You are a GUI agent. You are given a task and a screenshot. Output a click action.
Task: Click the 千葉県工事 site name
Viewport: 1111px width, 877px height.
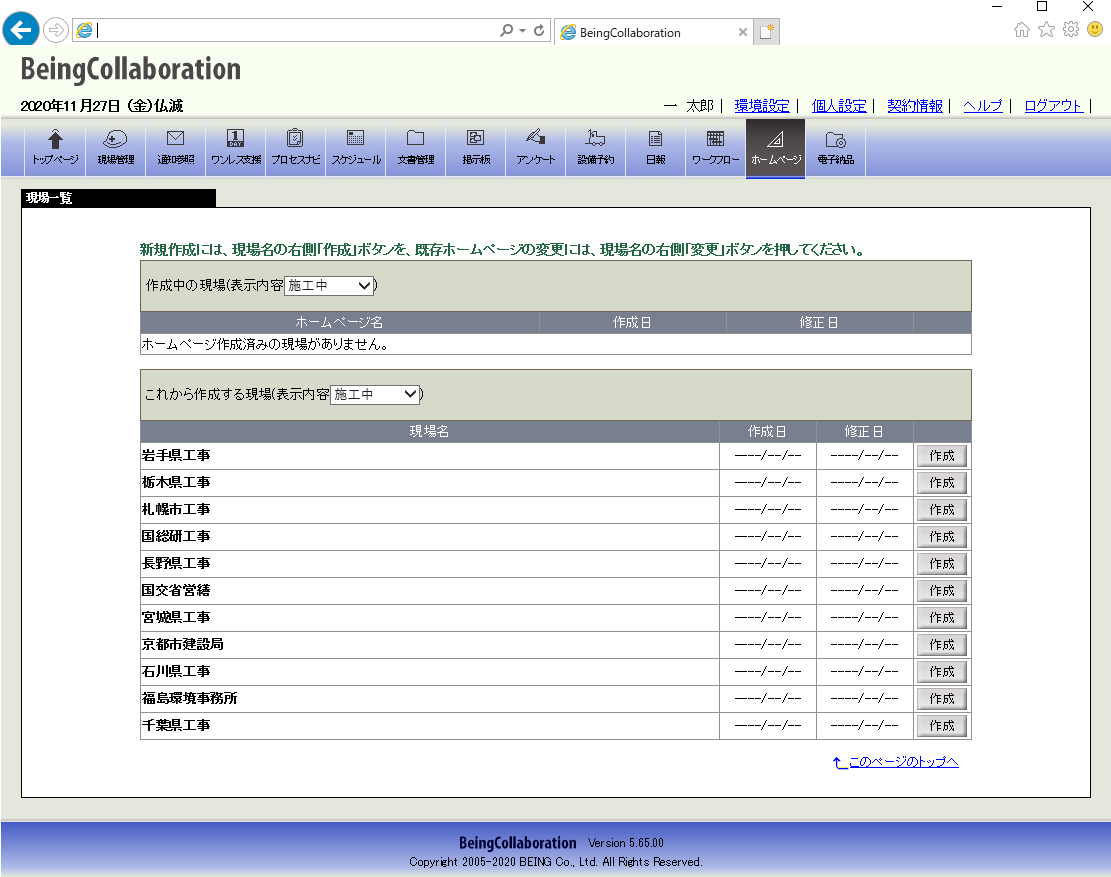pos(176,725)
